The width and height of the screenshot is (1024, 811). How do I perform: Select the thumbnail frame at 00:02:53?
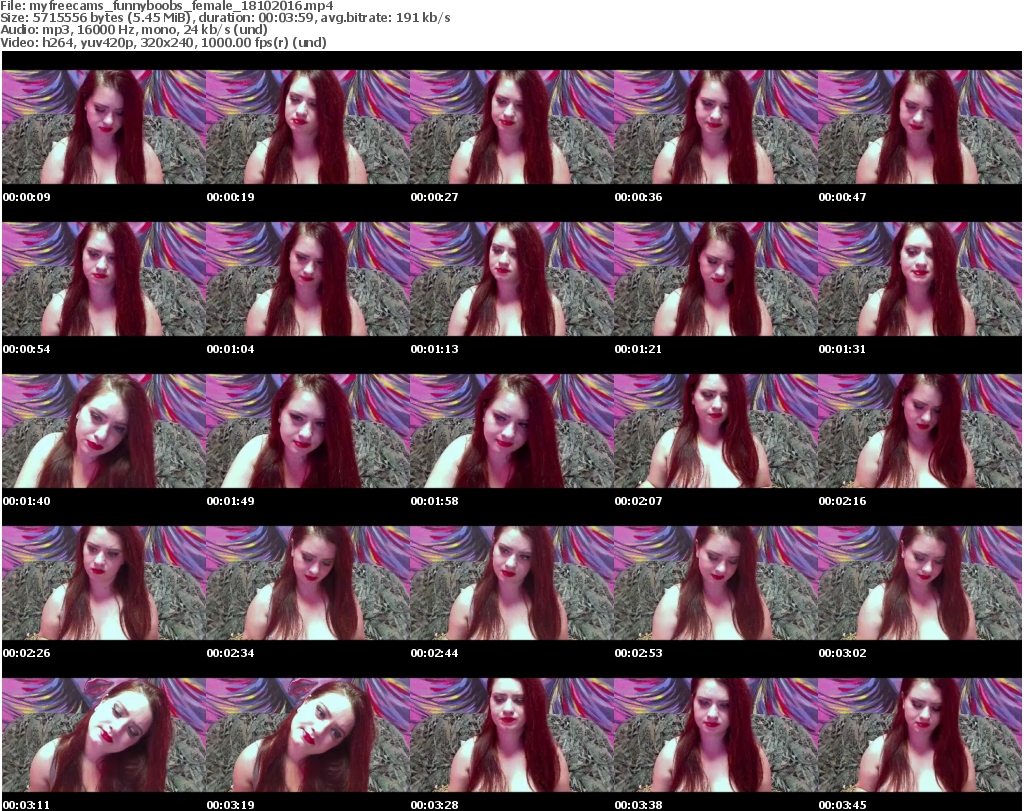click(716, 583)
